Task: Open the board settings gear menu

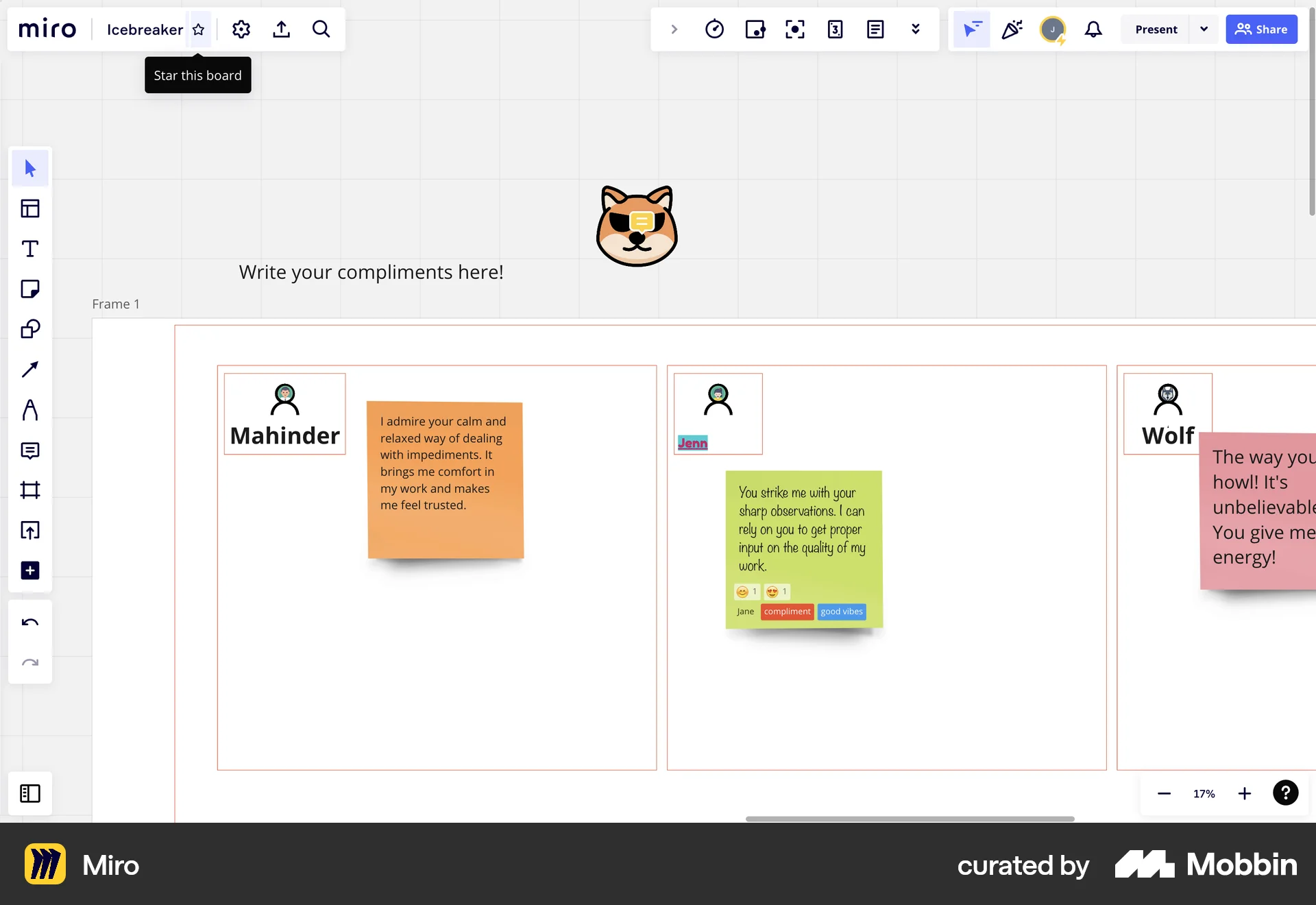Action: pyautogui.click(x=241, y=29)
